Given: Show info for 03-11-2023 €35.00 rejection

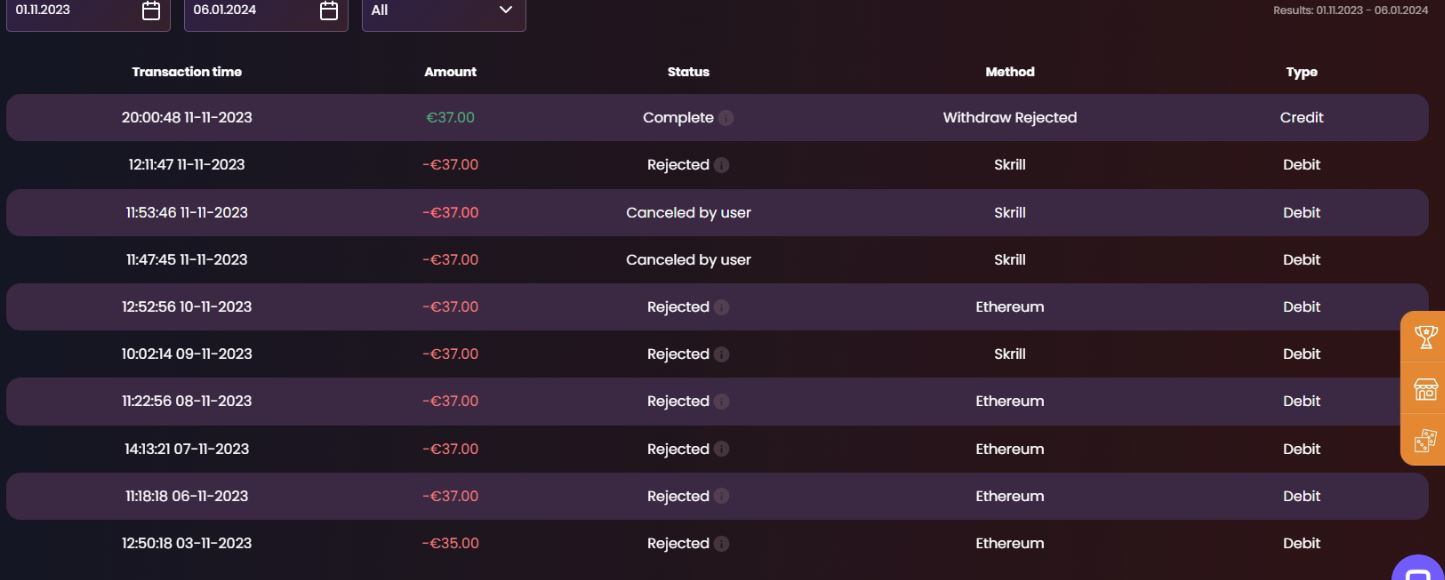Looking at the screenshot, I should (x=721, y=544).
